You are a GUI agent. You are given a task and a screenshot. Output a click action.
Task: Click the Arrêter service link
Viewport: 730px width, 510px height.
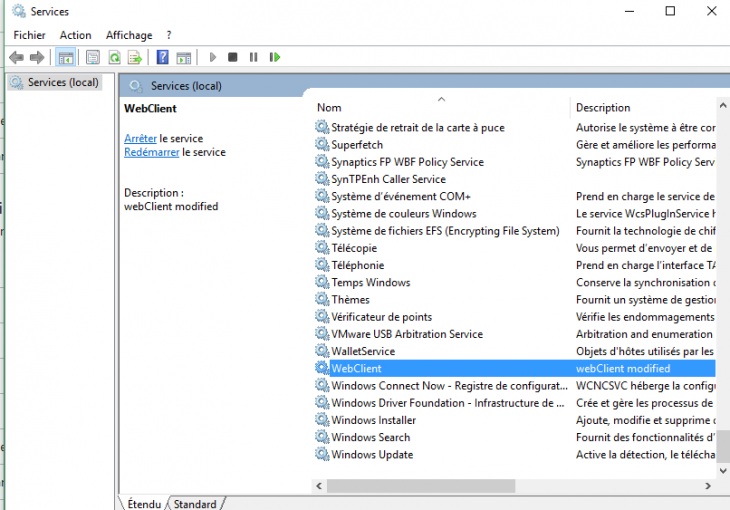point(140,138)
